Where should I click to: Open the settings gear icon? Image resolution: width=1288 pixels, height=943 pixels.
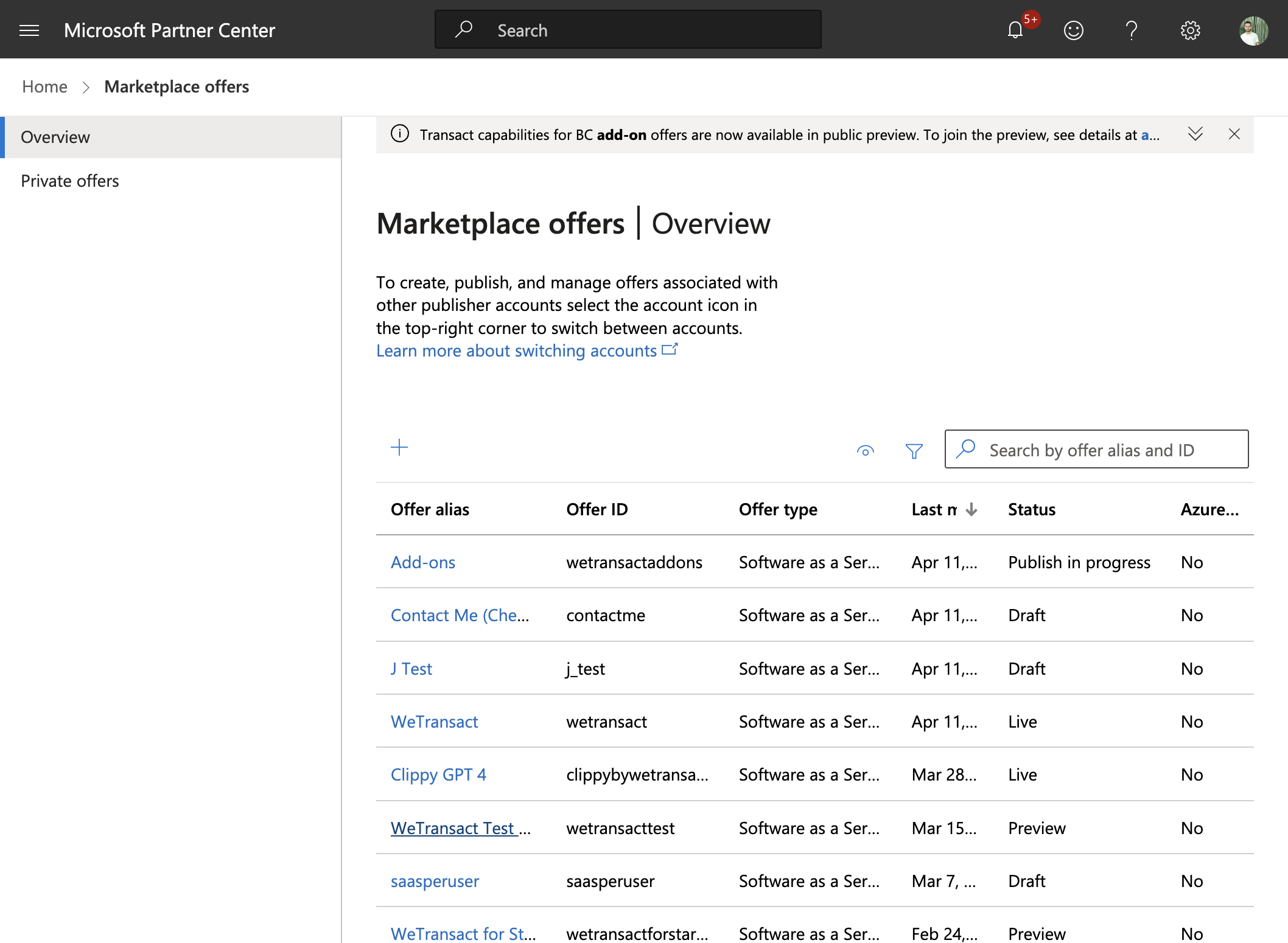1190,30
